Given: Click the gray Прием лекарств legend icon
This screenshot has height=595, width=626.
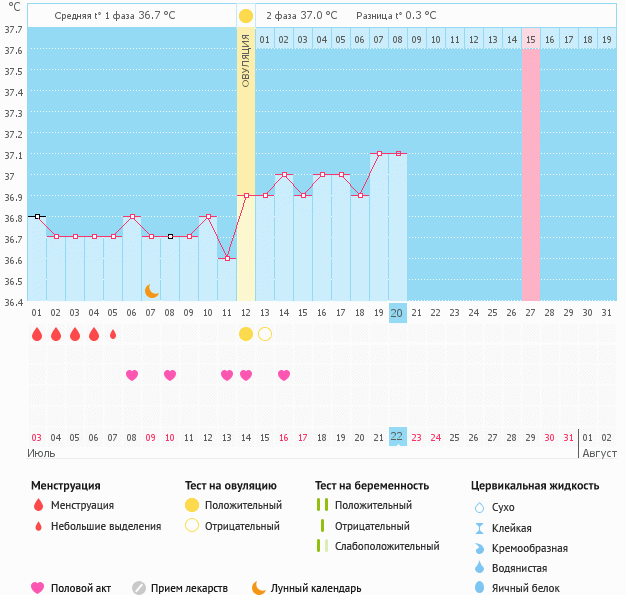Looking at the screenshot, I should tap(139, 588).
